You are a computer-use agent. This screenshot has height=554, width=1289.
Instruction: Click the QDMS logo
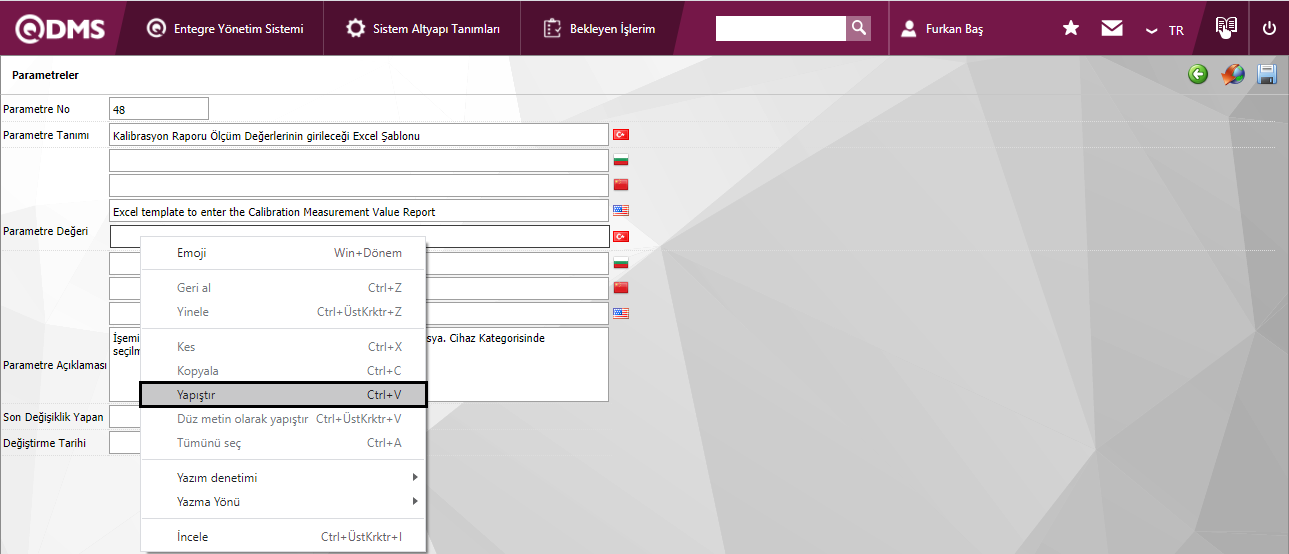tap(60, 29)
